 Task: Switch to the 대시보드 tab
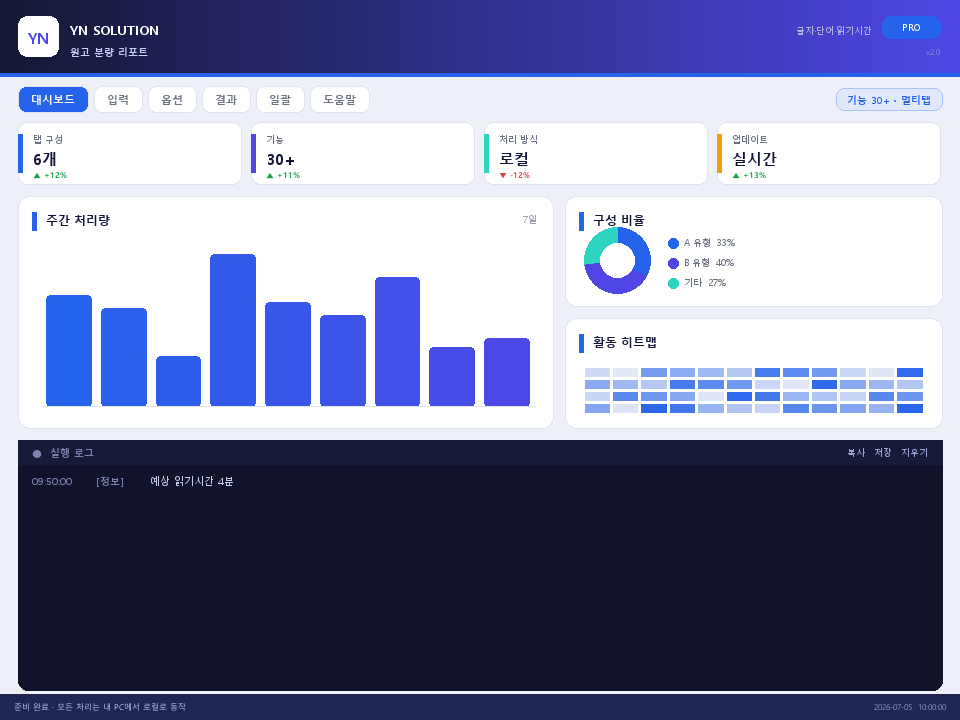tap(53, 99)
